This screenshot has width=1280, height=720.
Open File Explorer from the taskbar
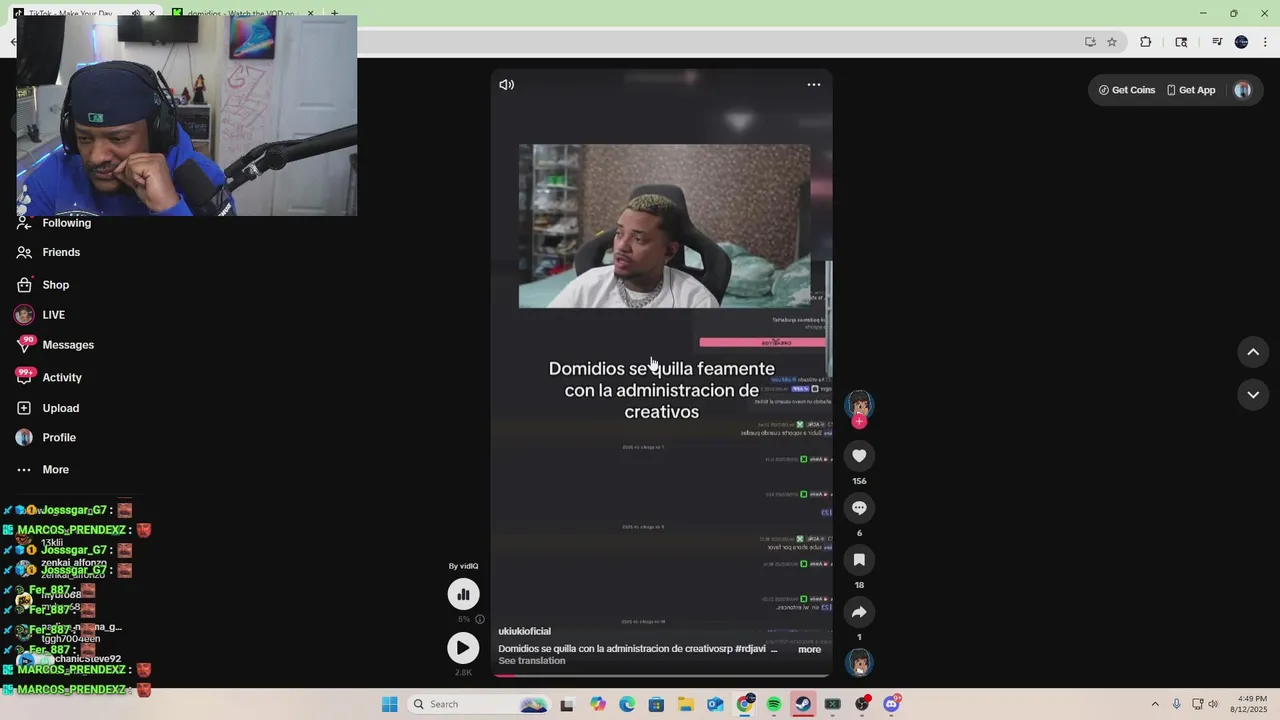pyautogui.click(x=686, y=704)
